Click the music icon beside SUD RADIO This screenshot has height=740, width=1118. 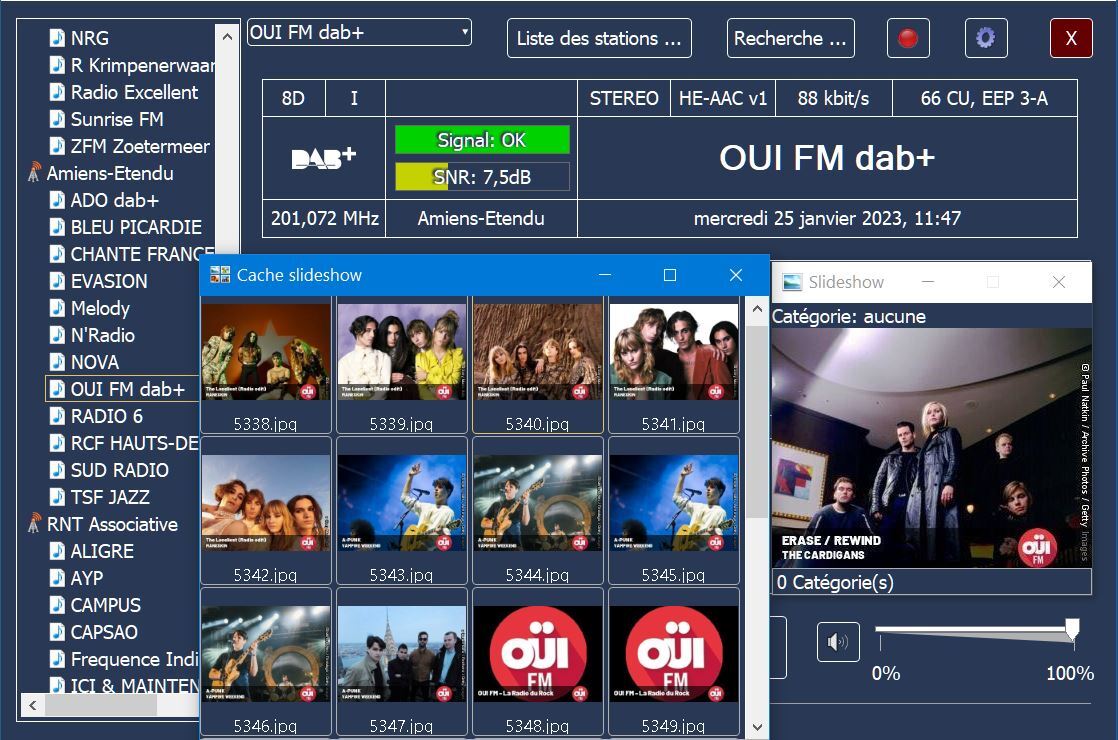57,470
